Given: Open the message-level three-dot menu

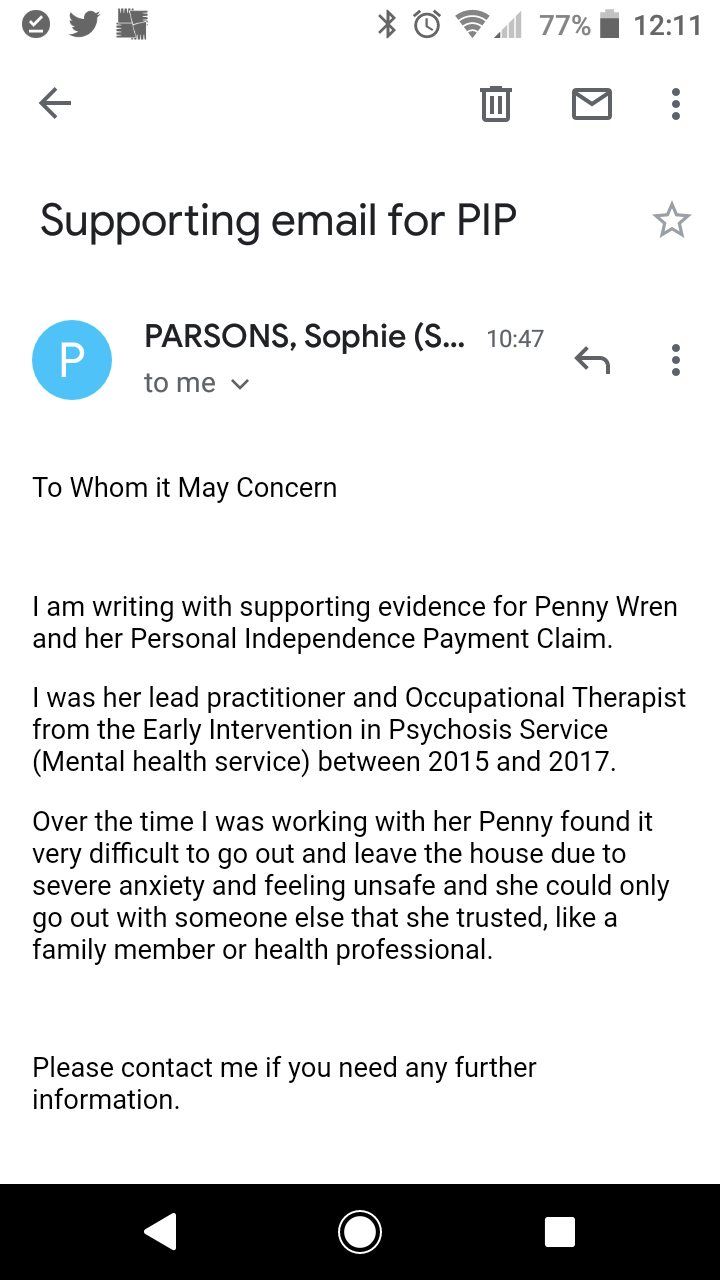Looking at the screenshot, I should click(675, 360).
